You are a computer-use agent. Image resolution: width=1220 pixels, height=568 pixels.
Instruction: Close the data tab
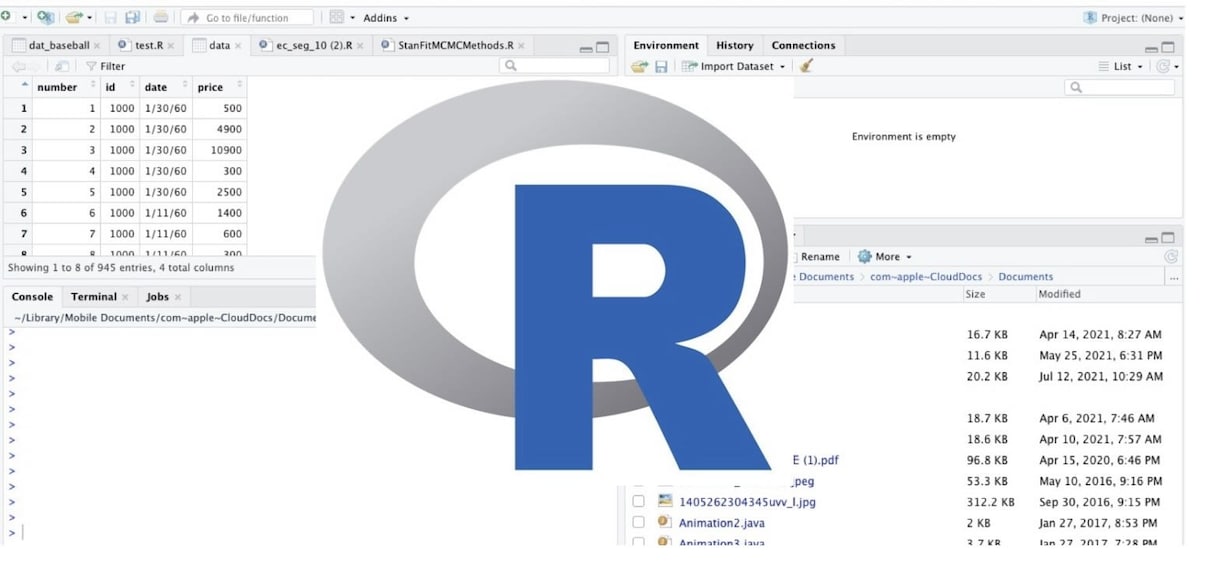(x=239, y=46)
